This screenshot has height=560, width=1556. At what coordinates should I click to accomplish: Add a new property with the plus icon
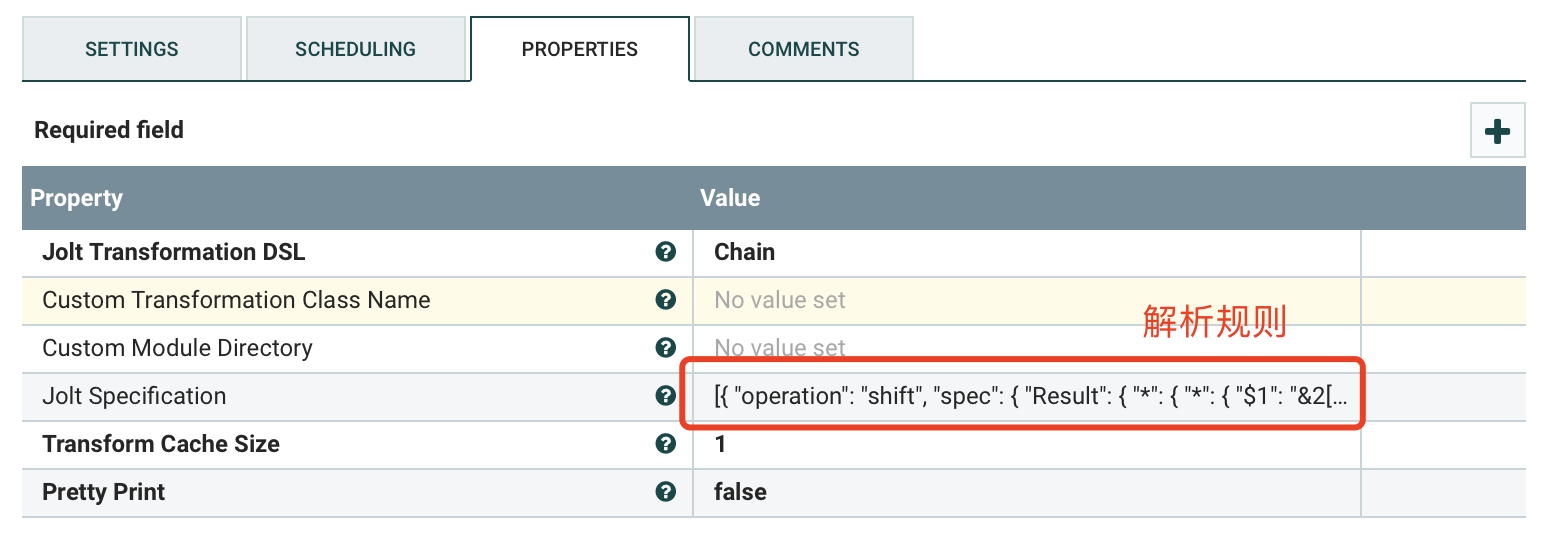tap(1497, 130)
